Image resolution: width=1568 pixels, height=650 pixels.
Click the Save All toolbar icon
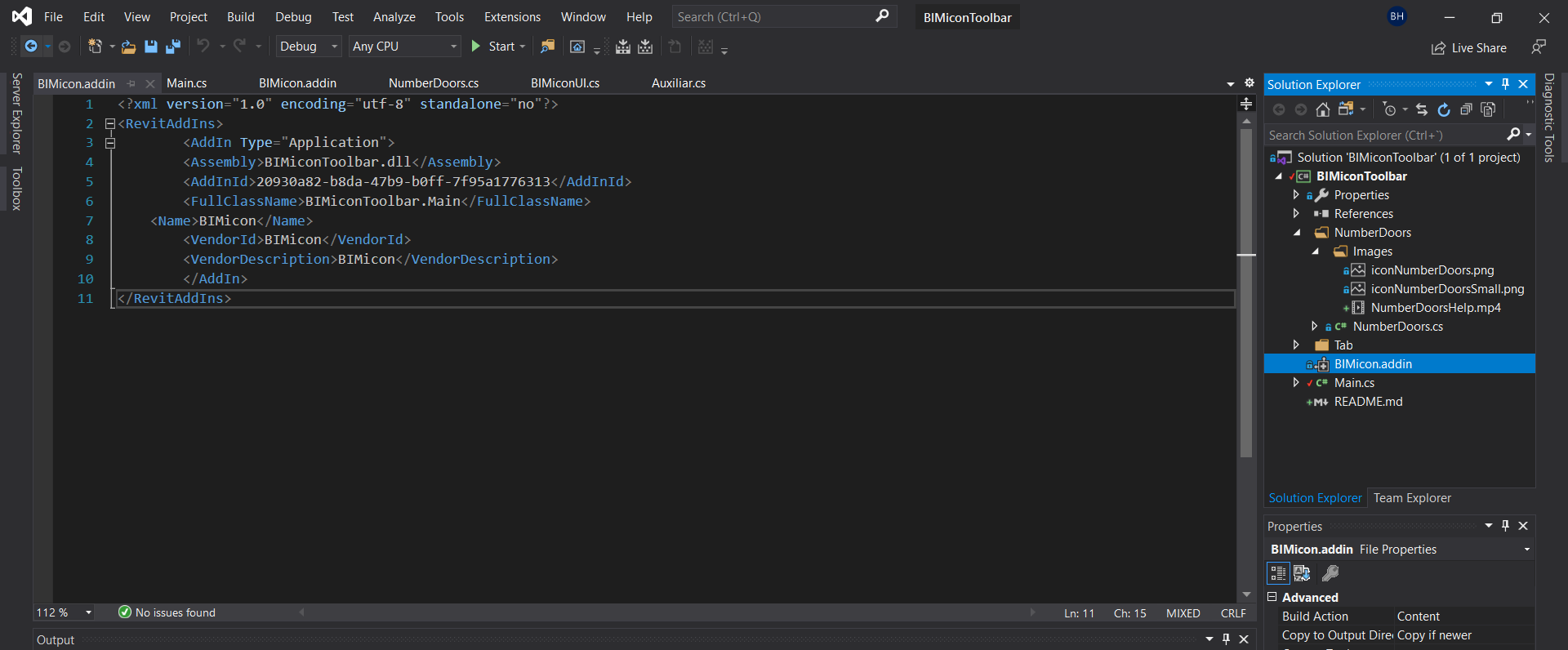(173, 47)
